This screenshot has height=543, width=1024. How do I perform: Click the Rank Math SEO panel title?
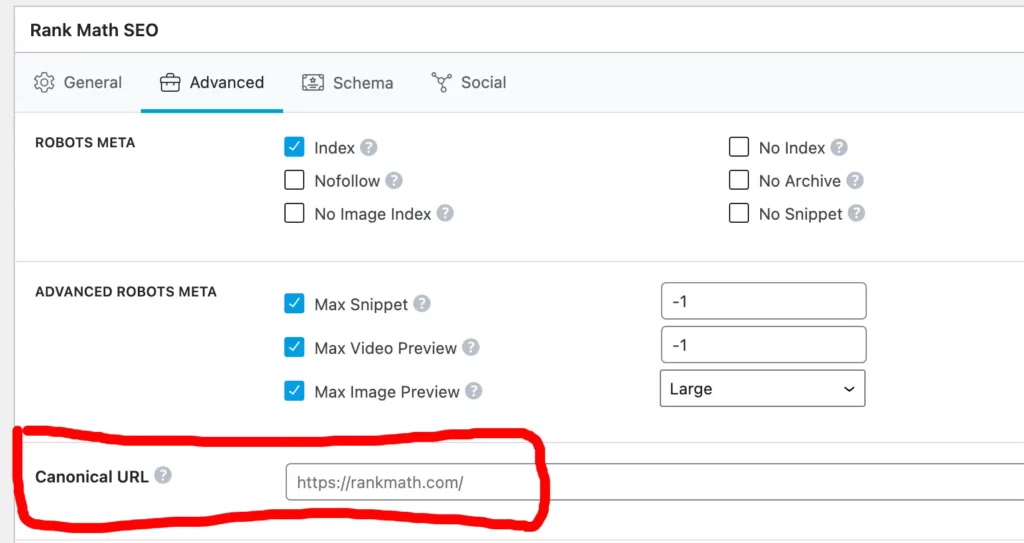94,30
